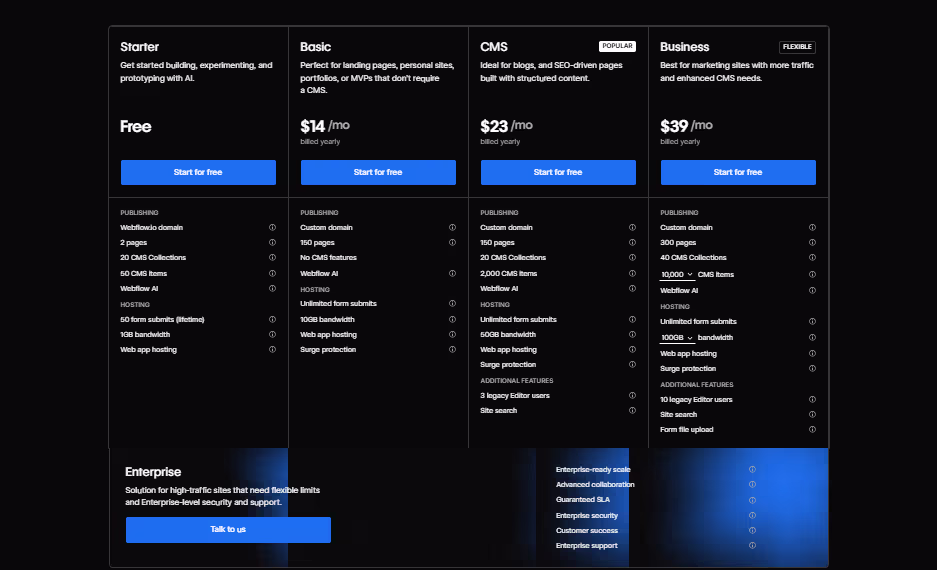The image size is (937, 570).
Task: Click info icon for 40 CMS Collections
Action: 812,258
